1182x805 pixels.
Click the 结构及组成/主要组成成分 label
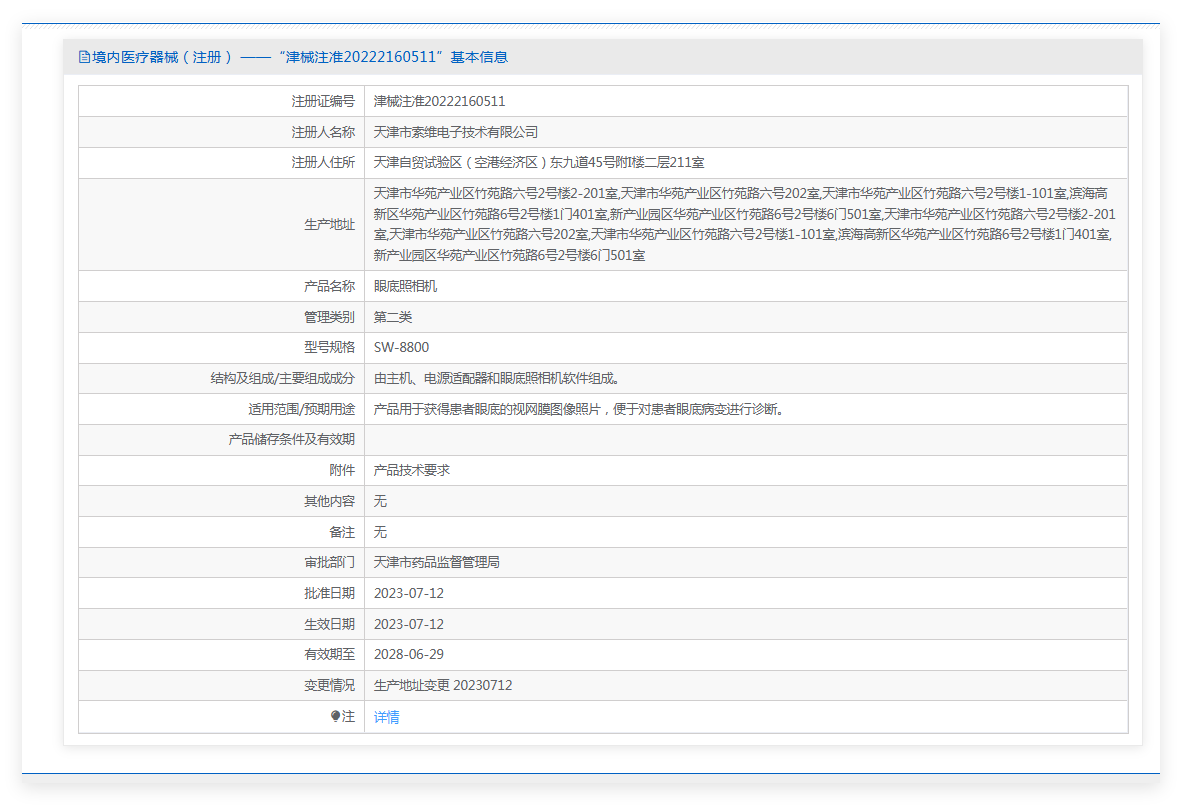[x=282, y=378]
